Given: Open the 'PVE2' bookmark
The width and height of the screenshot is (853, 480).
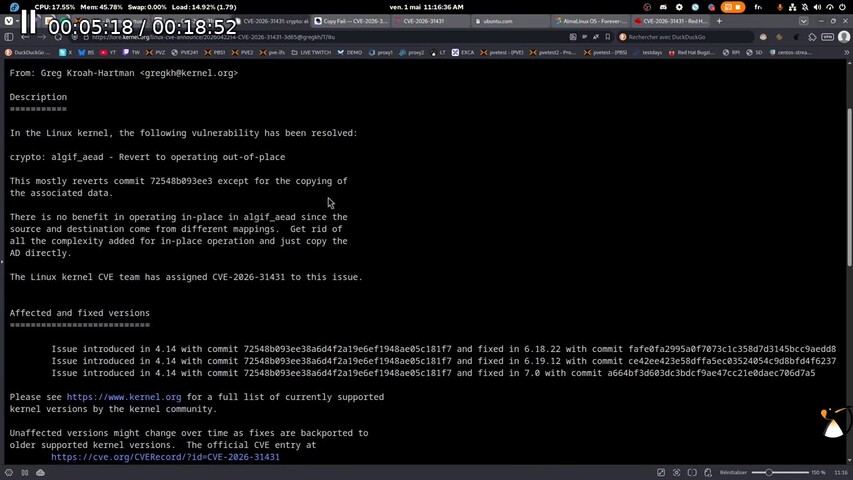Looking at the screenshot, I should coord(243,53).
